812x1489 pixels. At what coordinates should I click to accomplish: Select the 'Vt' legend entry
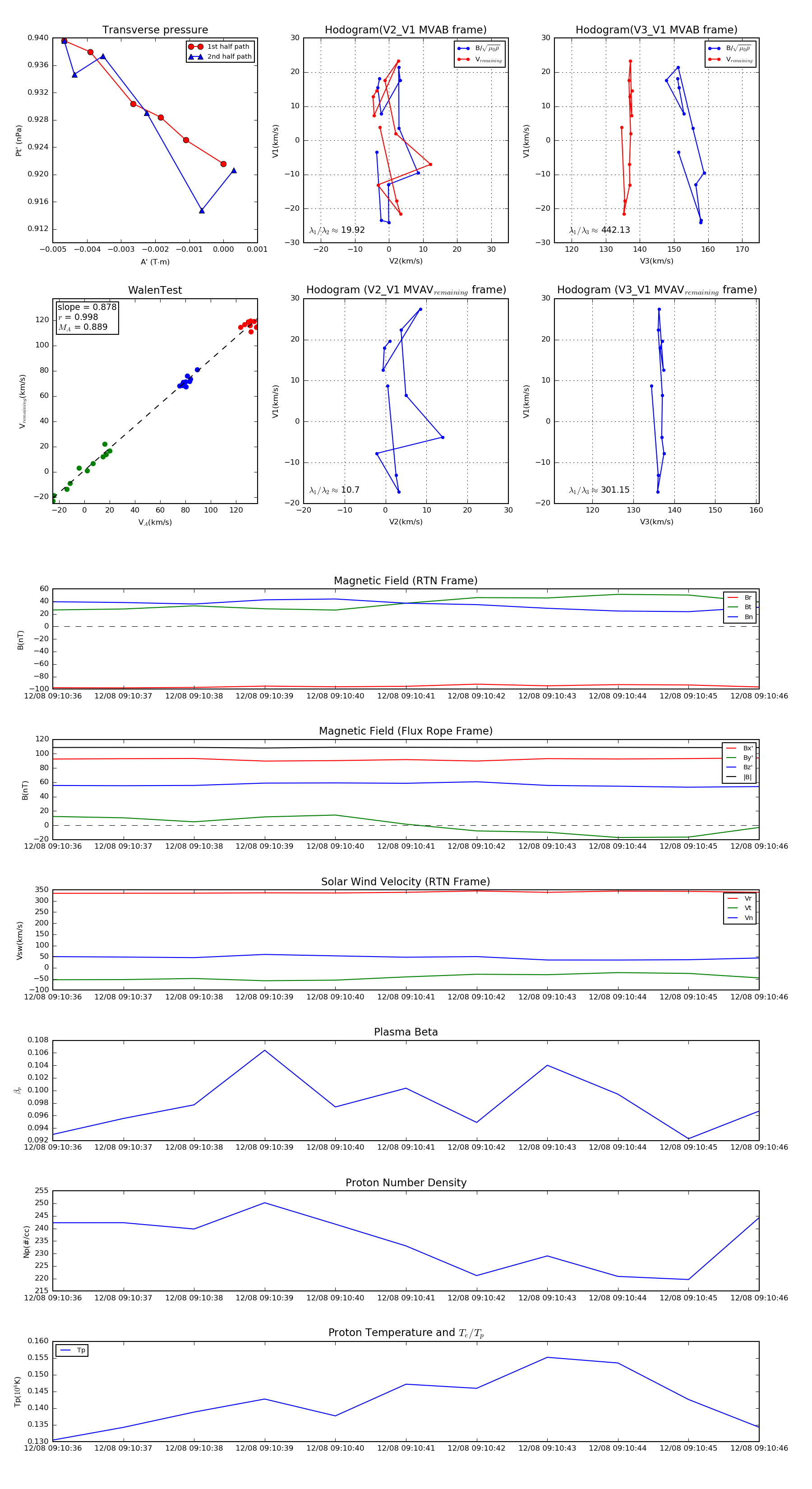(740, 908)
